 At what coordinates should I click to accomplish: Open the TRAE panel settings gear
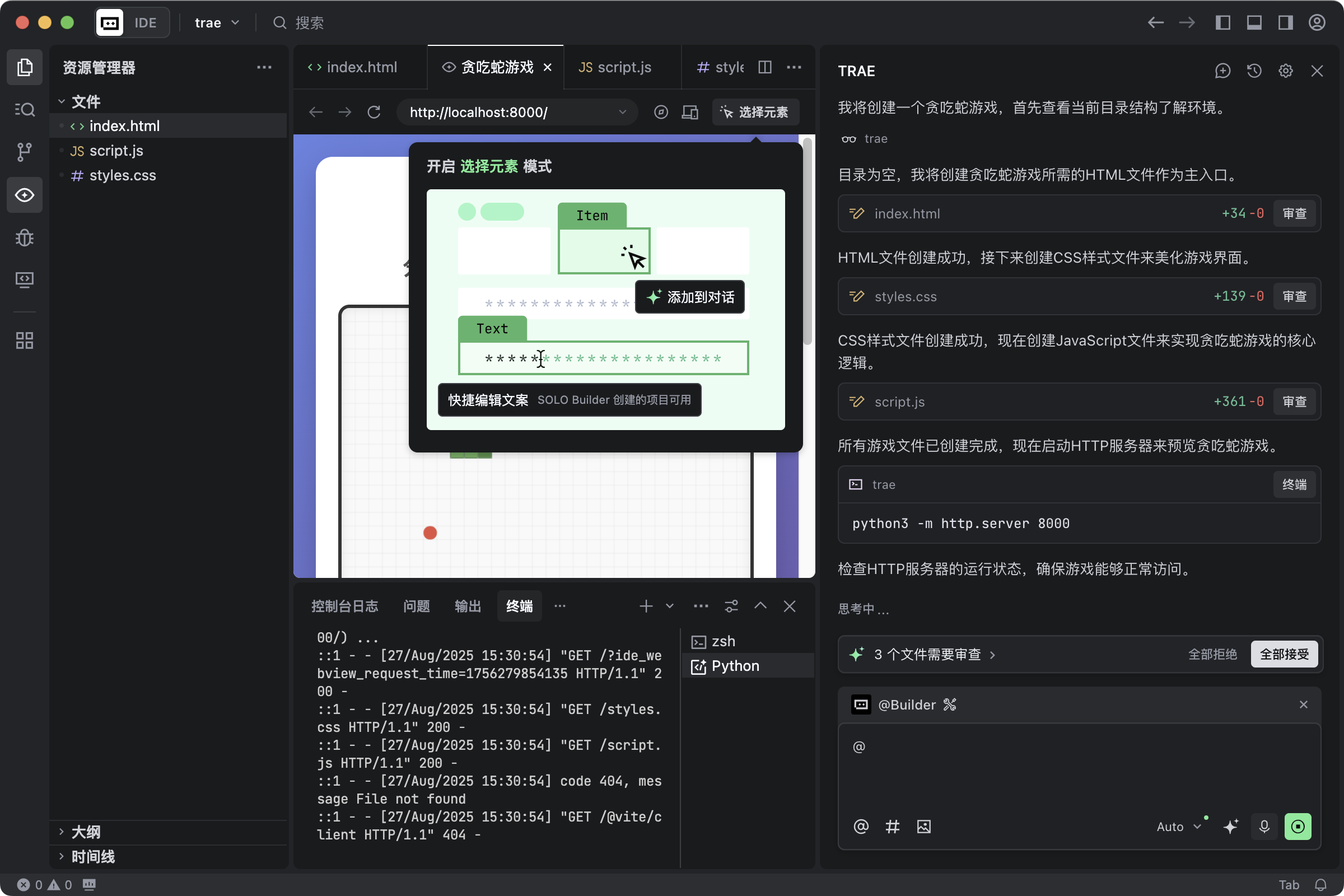1285,71
